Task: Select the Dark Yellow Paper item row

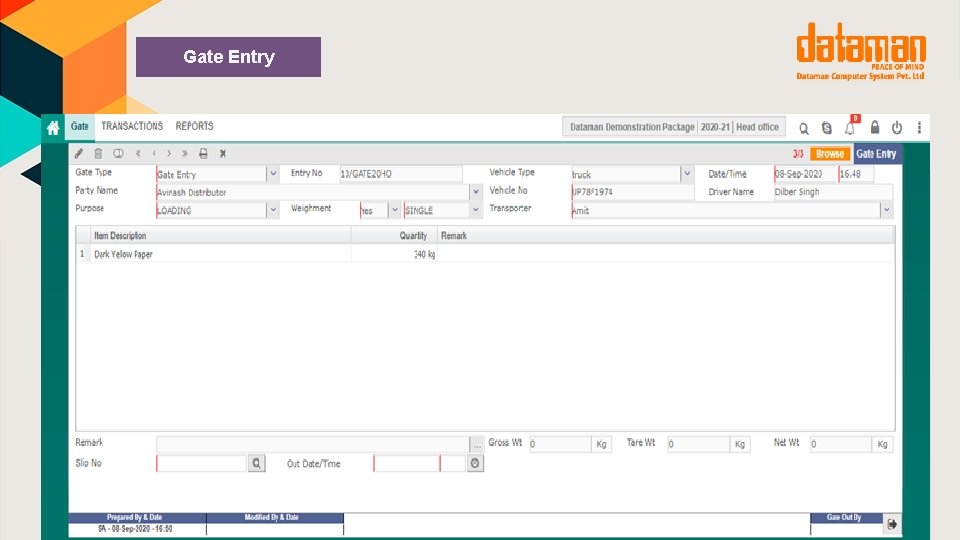Action: point(485,254)
